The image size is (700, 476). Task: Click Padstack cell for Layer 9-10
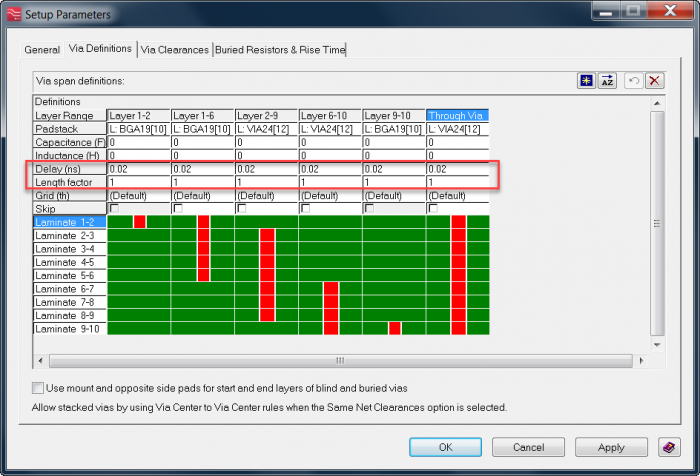pyautogui.click(x=394, y=129)
